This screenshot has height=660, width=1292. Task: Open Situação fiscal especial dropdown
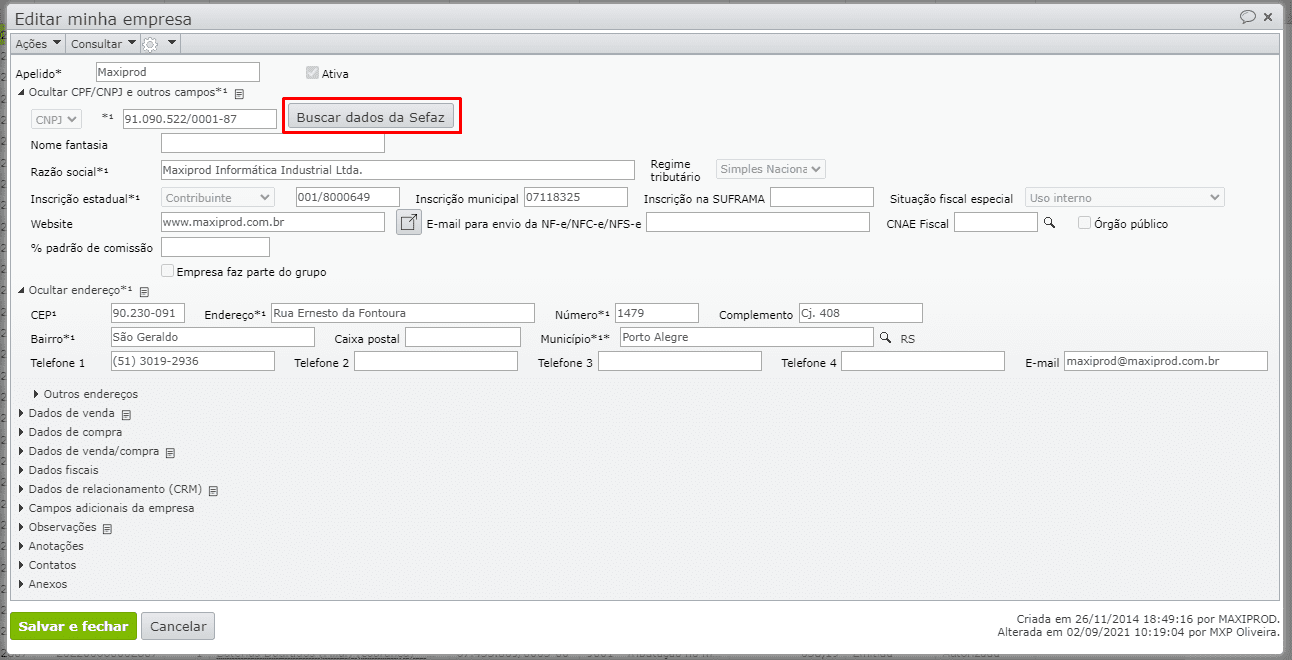point(1124,197)
